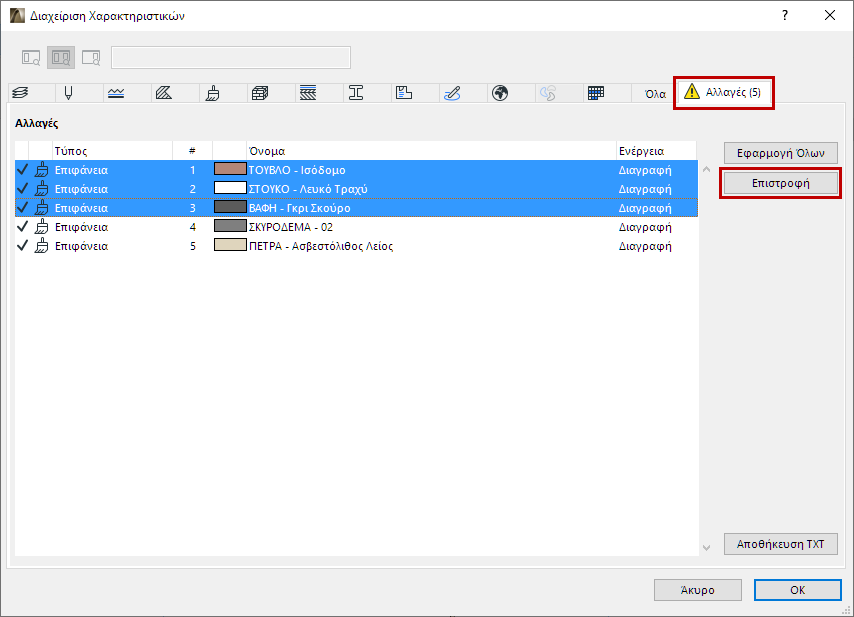
Task: Select the Pen Sets tab icon
Action: tap(68, 93)
